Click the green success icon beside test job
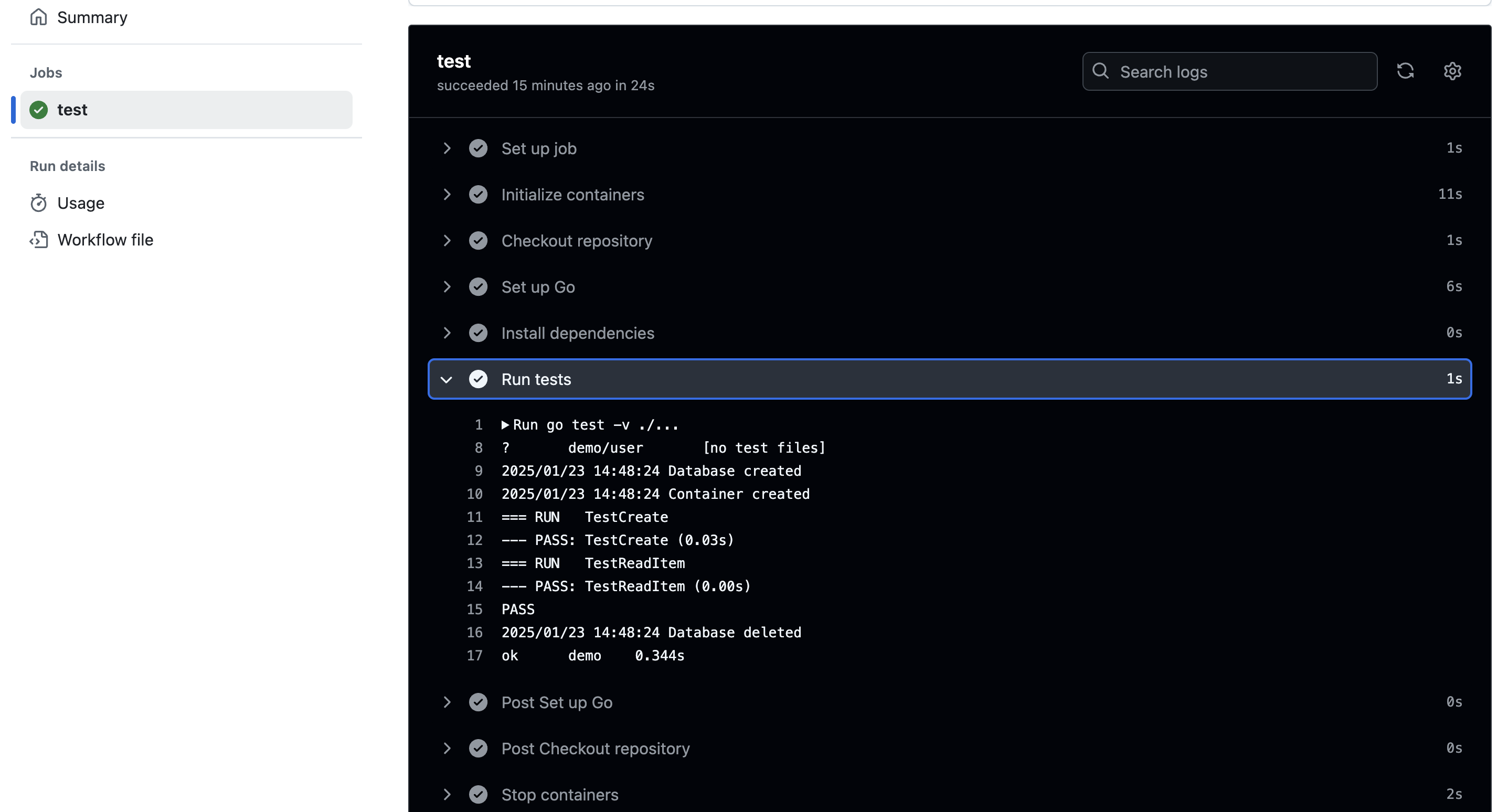The height and width of the screenshot is (812, 1508). click(39, 110)
